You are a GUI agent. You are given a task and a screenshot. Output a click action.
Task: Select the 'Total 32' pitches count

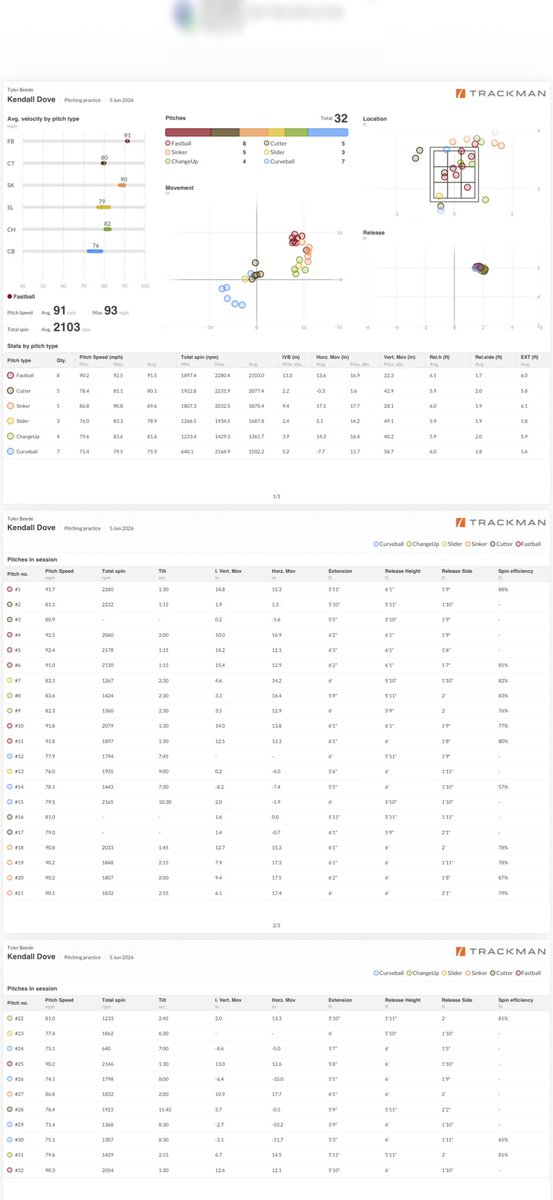[x=333, y=118]
